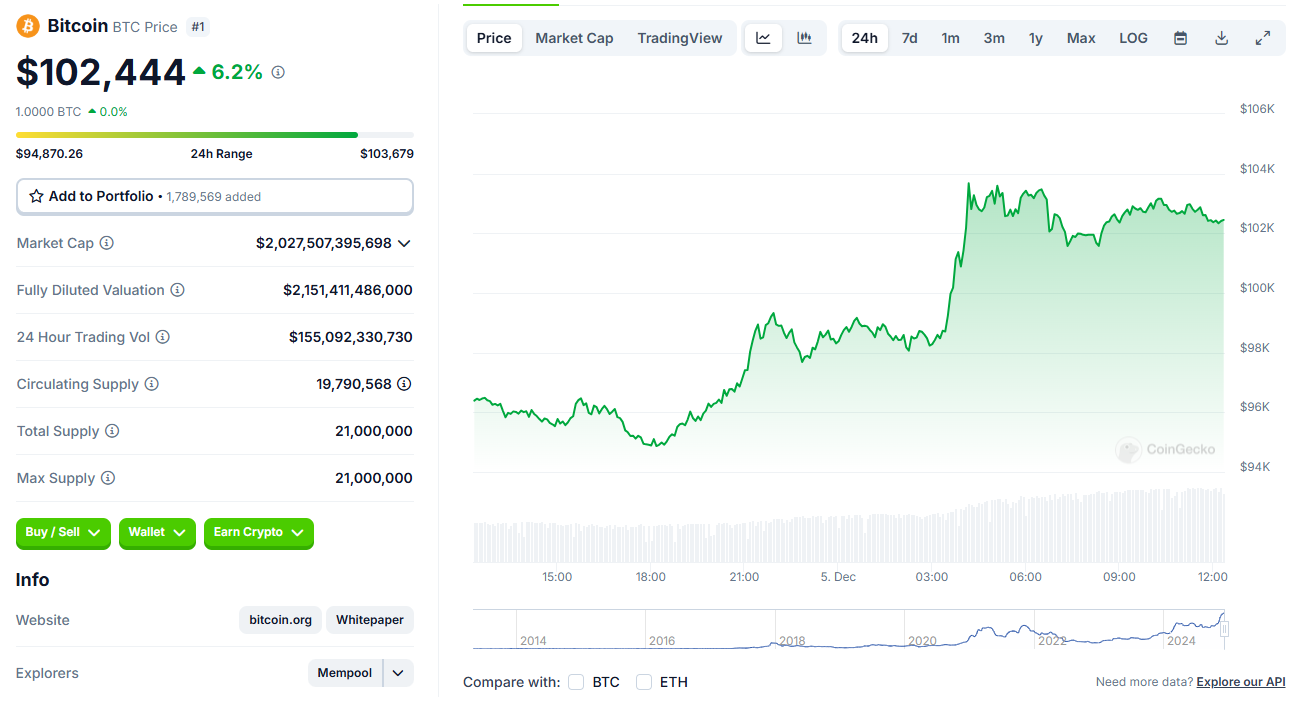Screen dimensions: 1300x701
Task: Click the trading volume amount $155,092,330,730
Action: pyautogui.click(x=351, y=337)
